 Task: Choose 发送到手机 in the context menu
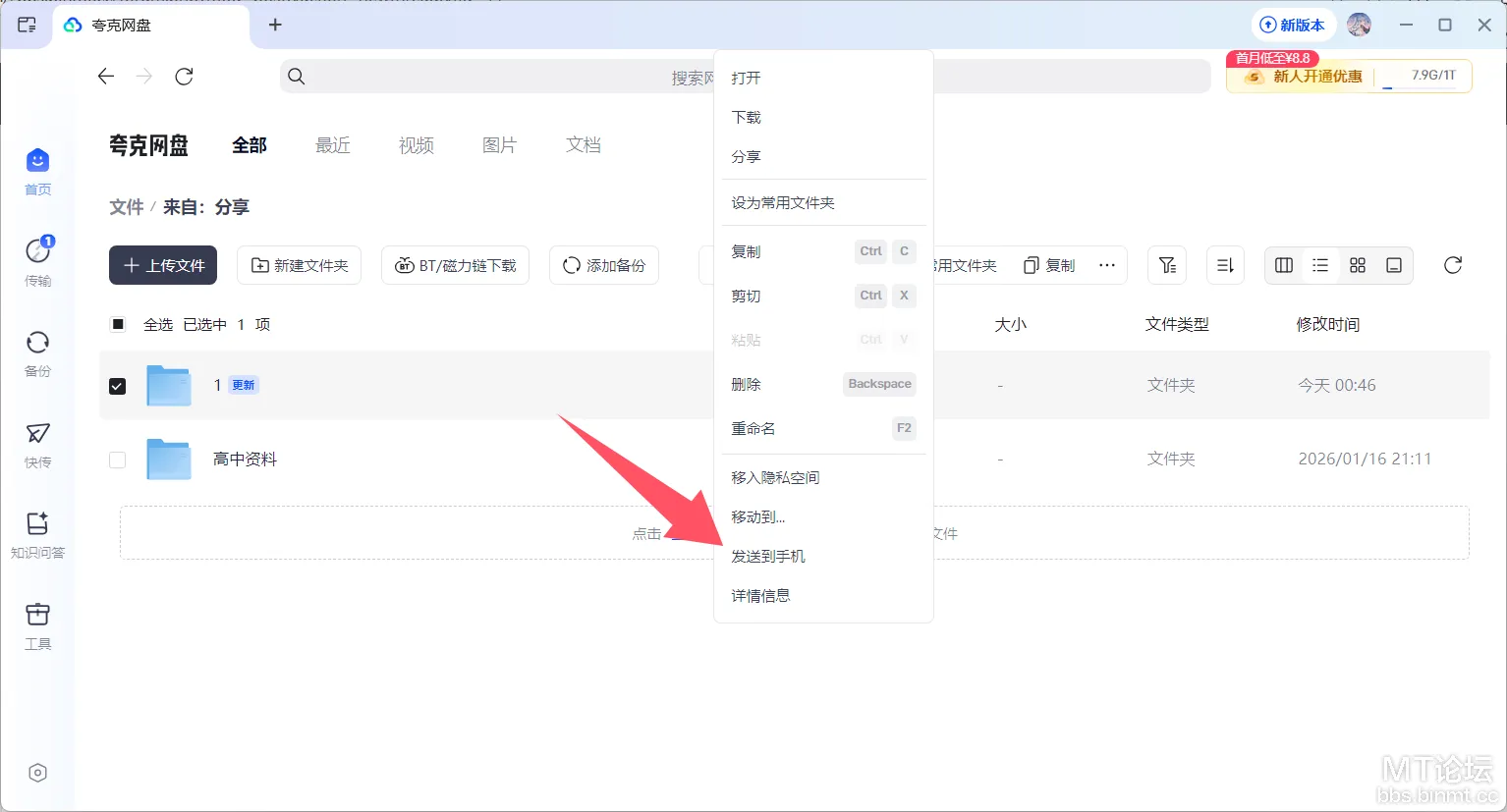(768, 557)
